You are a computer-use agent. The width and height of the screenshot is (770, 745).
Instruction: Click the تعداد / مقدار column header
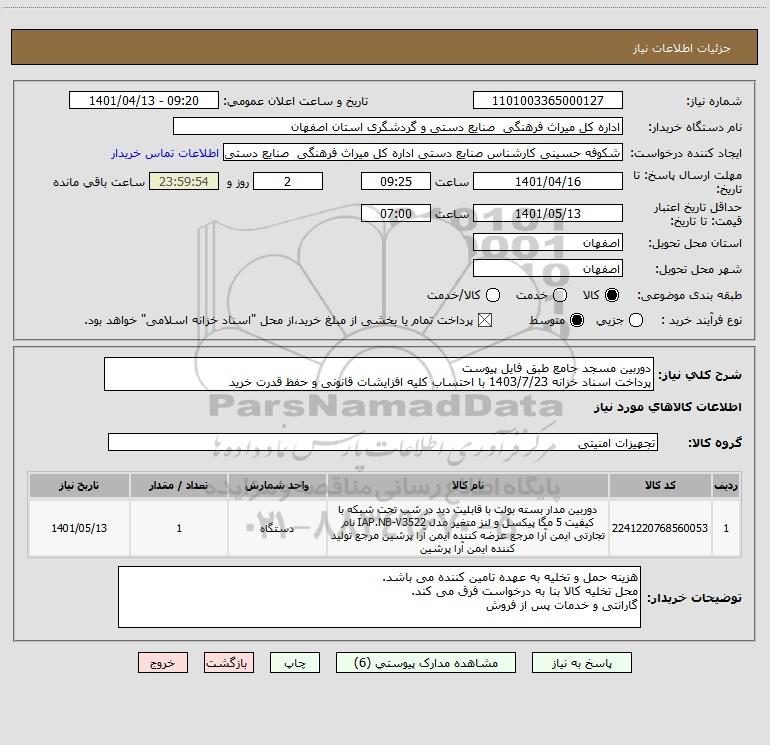[x=179, y=485]
